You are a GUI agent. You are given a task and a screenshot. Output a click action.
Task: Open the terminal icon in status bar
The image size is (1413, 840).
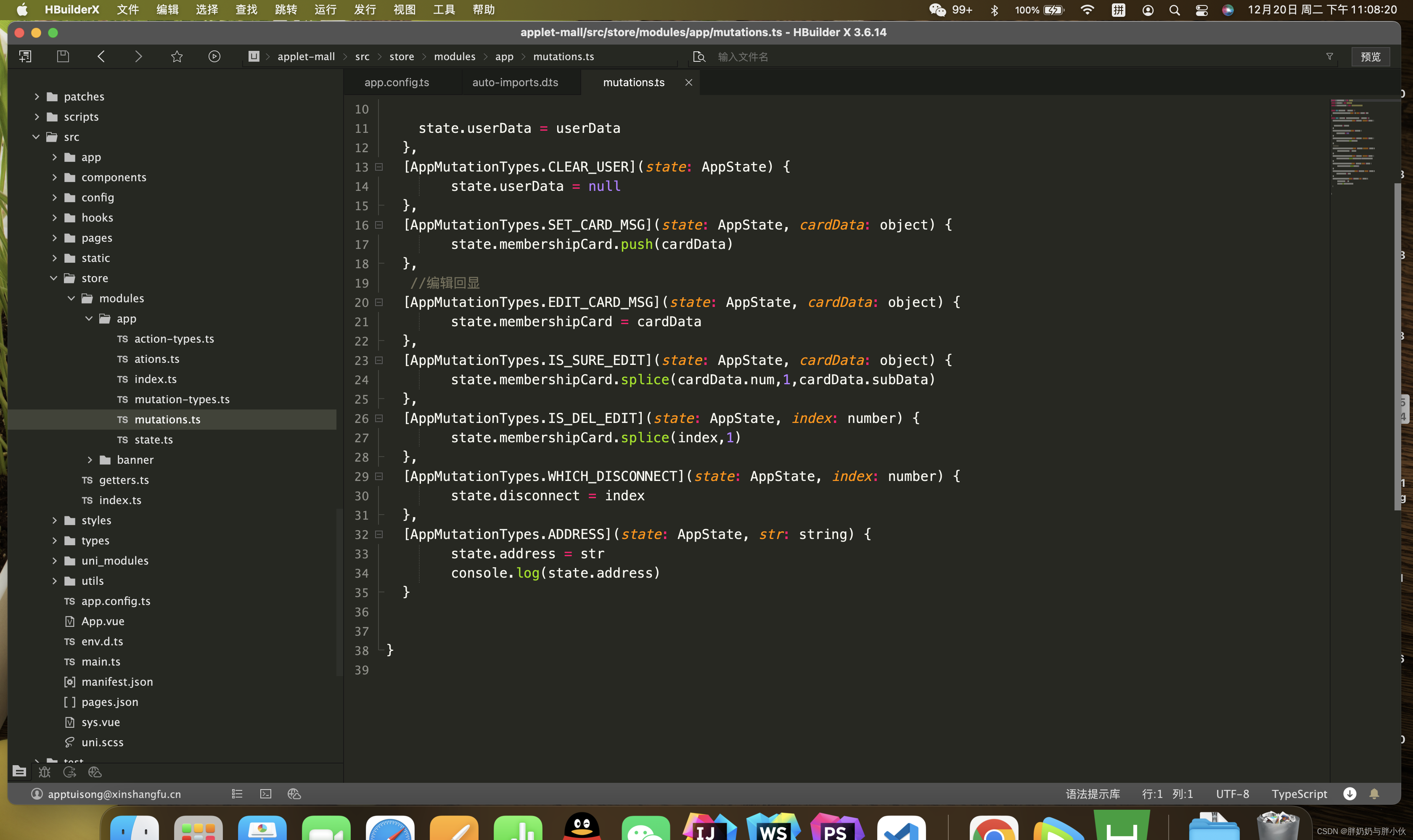pos(265,794)
